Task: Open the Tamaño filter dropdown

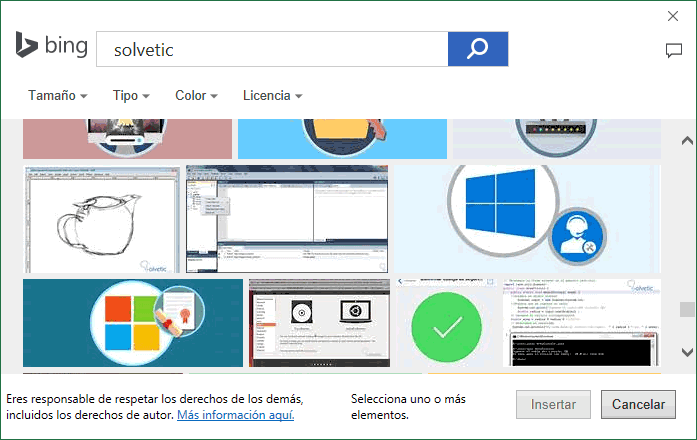Action: pos(58,96)
